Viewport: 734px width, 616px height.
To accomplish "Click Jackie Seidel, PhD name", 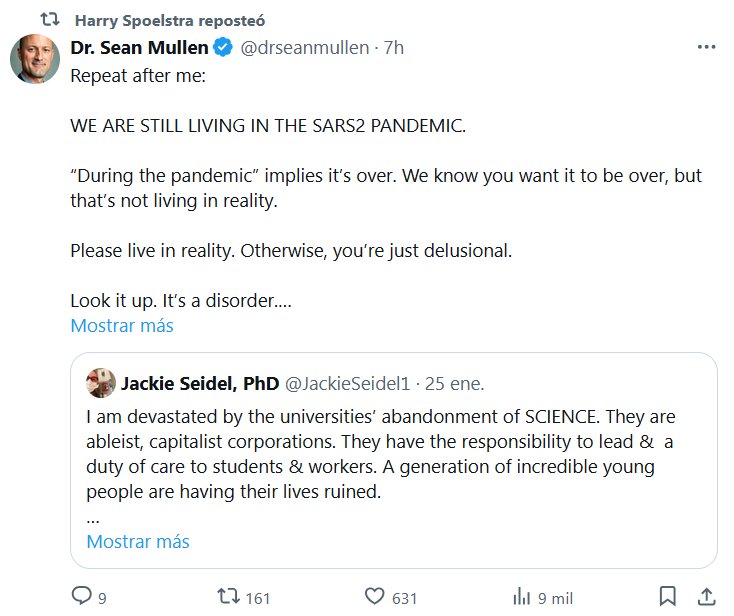I will pyautogui.click(x=200, y=383).
